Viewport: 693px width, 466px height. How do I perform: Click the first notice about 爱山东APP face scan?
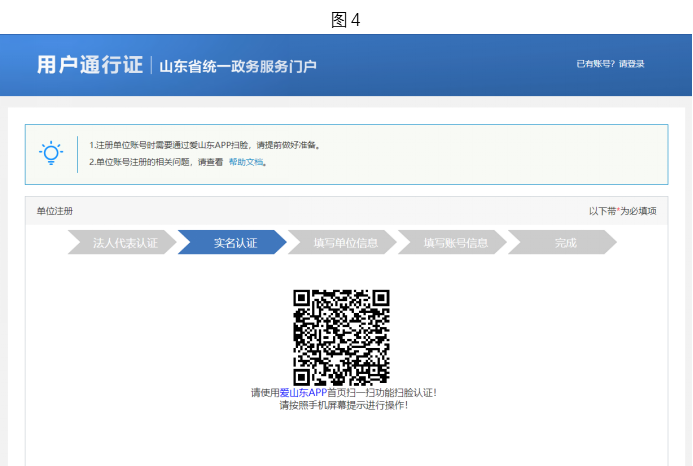204,145
